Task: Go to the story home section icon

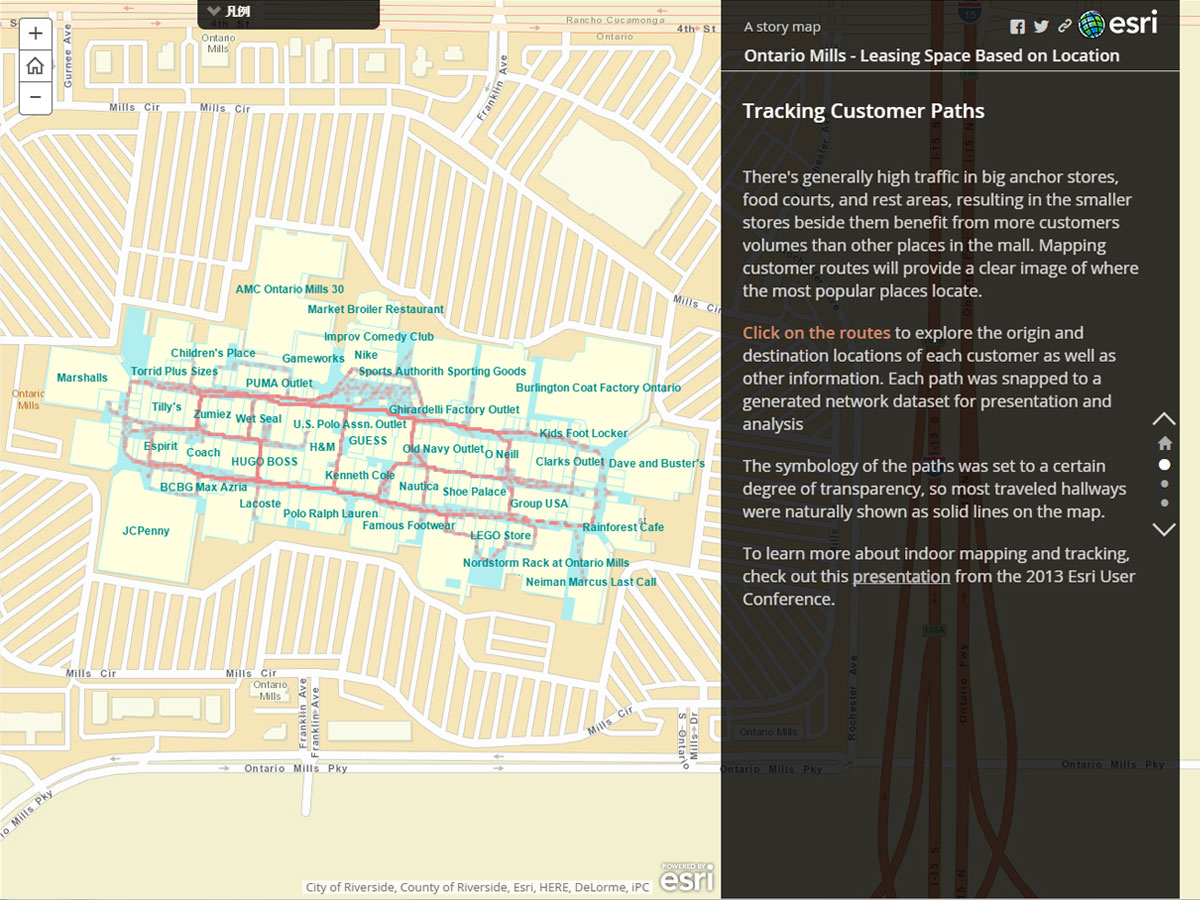Action: pyautogui.click(x=1164, y=443)
